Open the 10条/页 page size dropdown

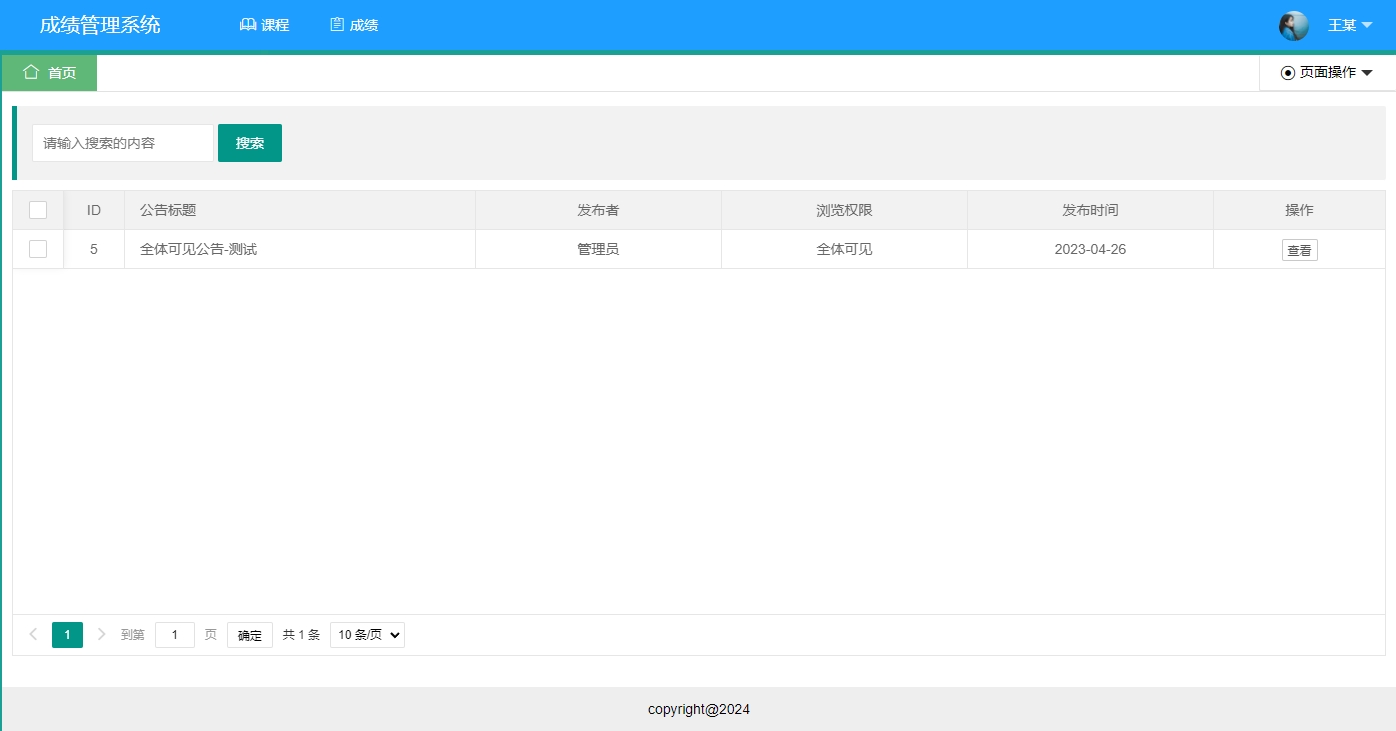366,634
